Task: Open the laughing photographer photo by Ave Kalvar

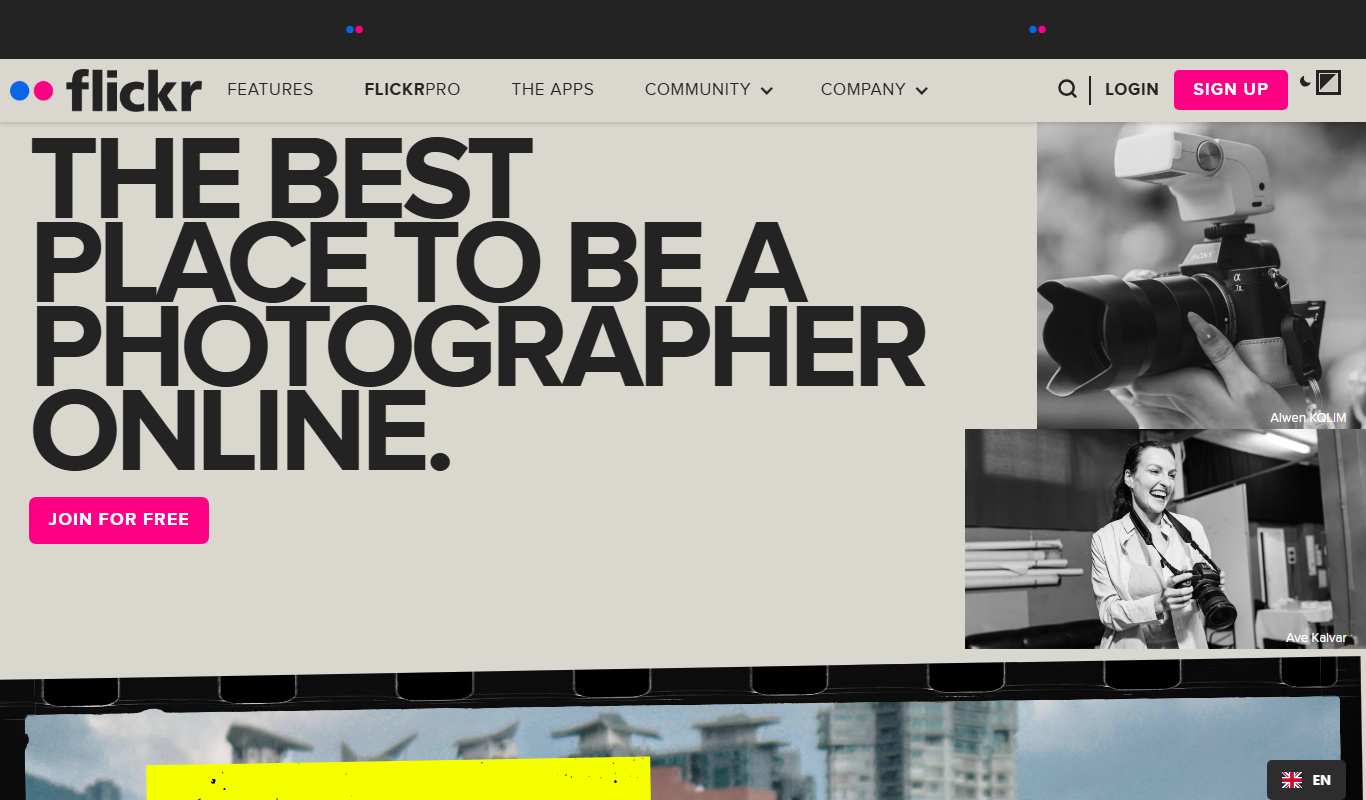Action: point(1165,539)
